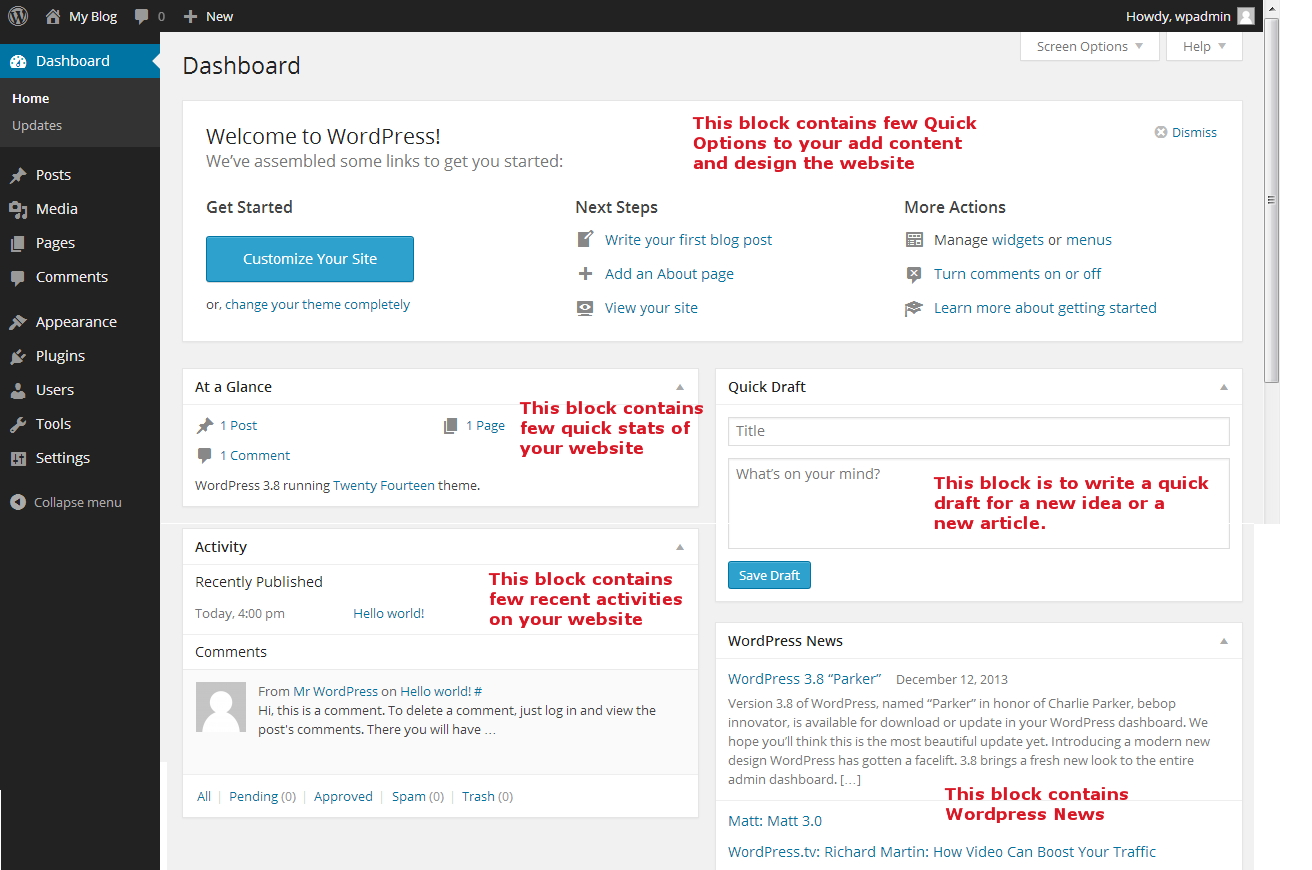Viewport: 1312px width, 870px height.
Task: Click the Mr WordPress comment avatar thumbnail
Action: point(220,707)
